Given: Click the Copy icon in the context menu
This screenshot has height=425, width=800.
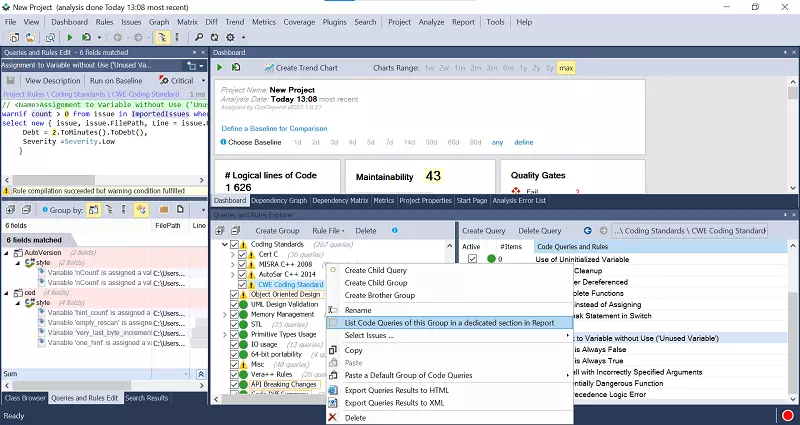Looking at the screenshot, I should point(334,350).
